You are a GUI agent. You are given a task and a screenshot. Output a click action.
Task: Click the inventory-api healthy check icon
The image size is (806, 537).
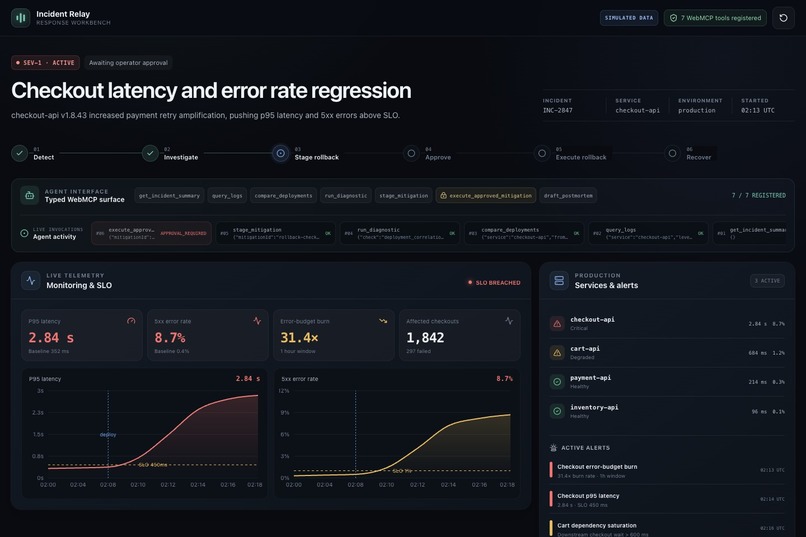click(x=557, y=411)
